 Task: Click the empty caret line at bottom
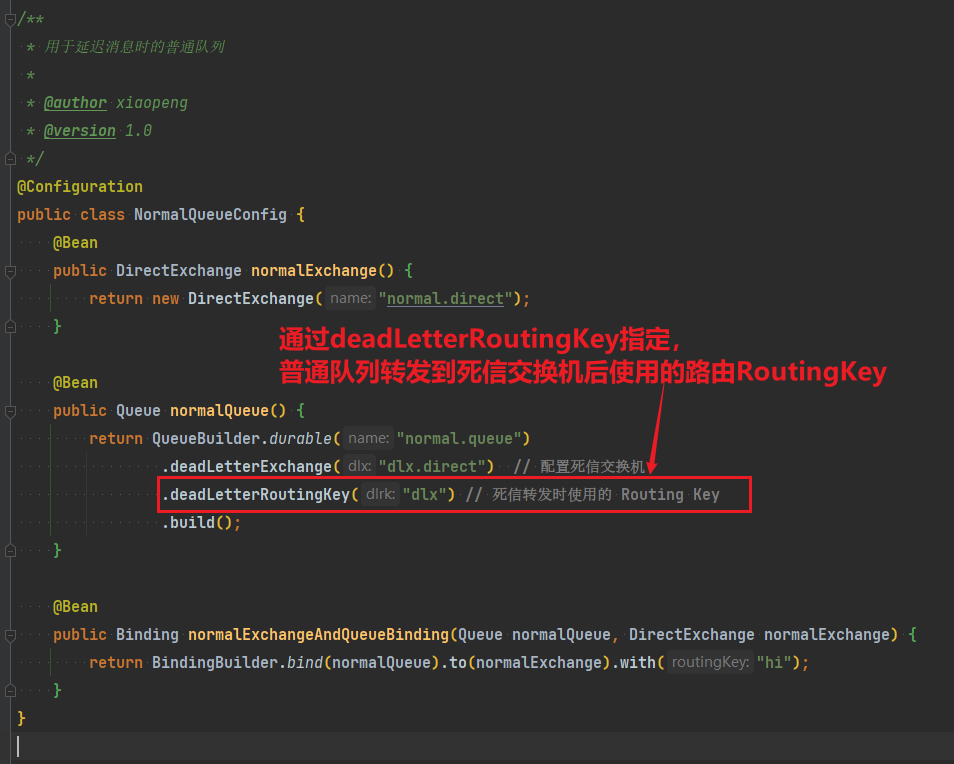pyautogui.click(x=400, y=746)
